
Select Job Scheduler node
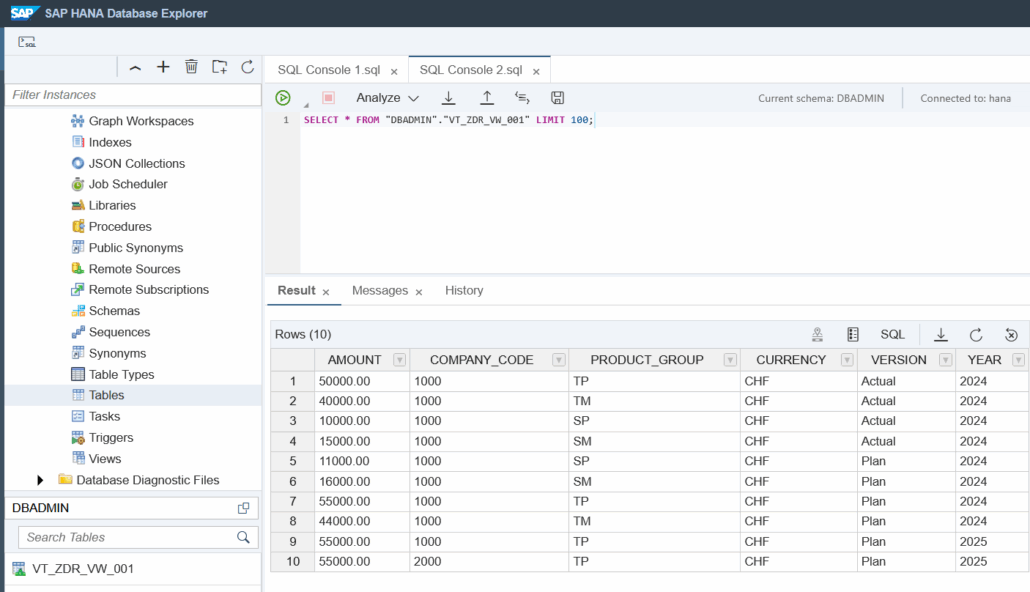click(128, 185)
